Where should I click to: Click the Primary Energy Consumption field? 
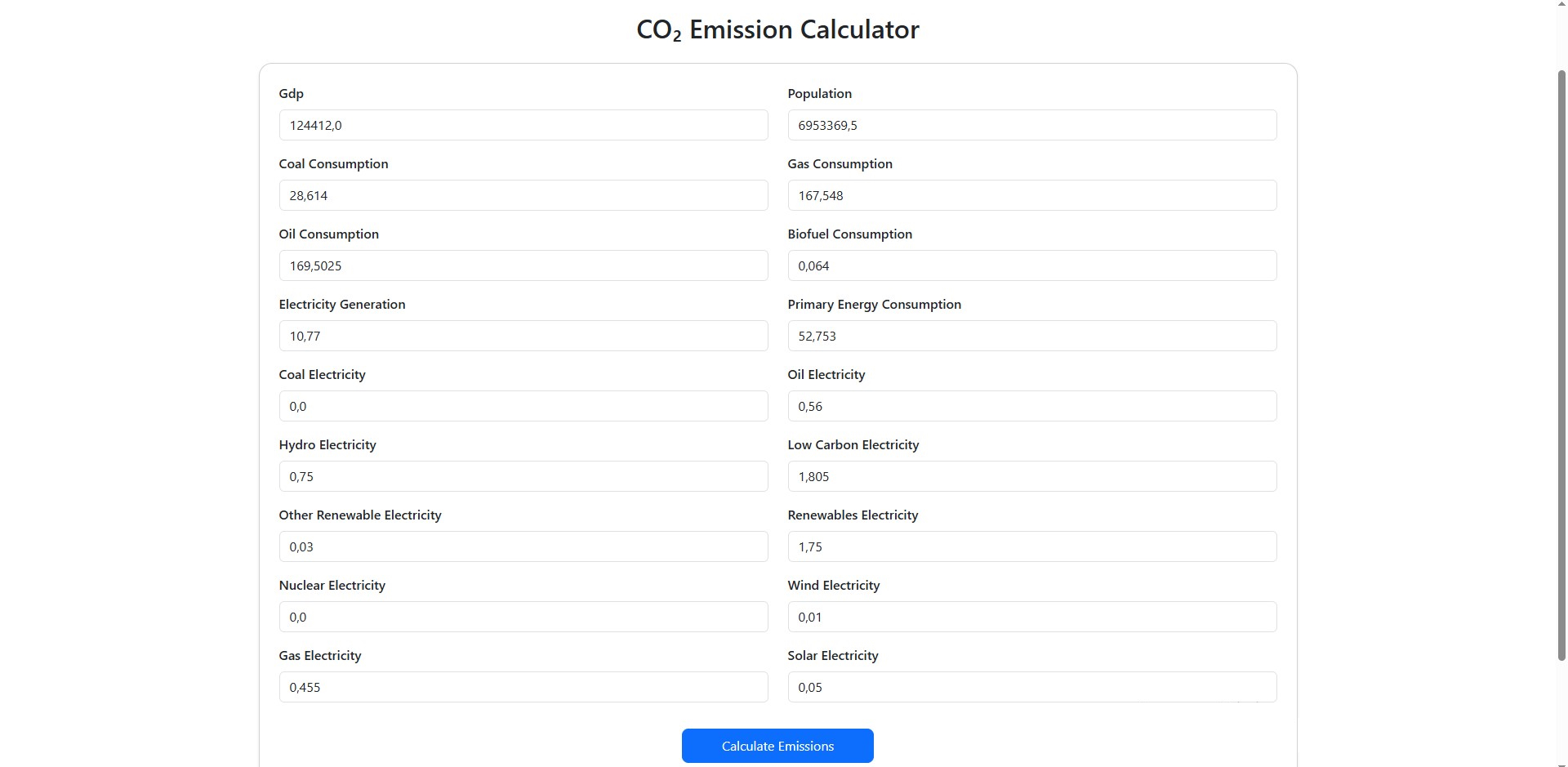tap(1032, 336)
